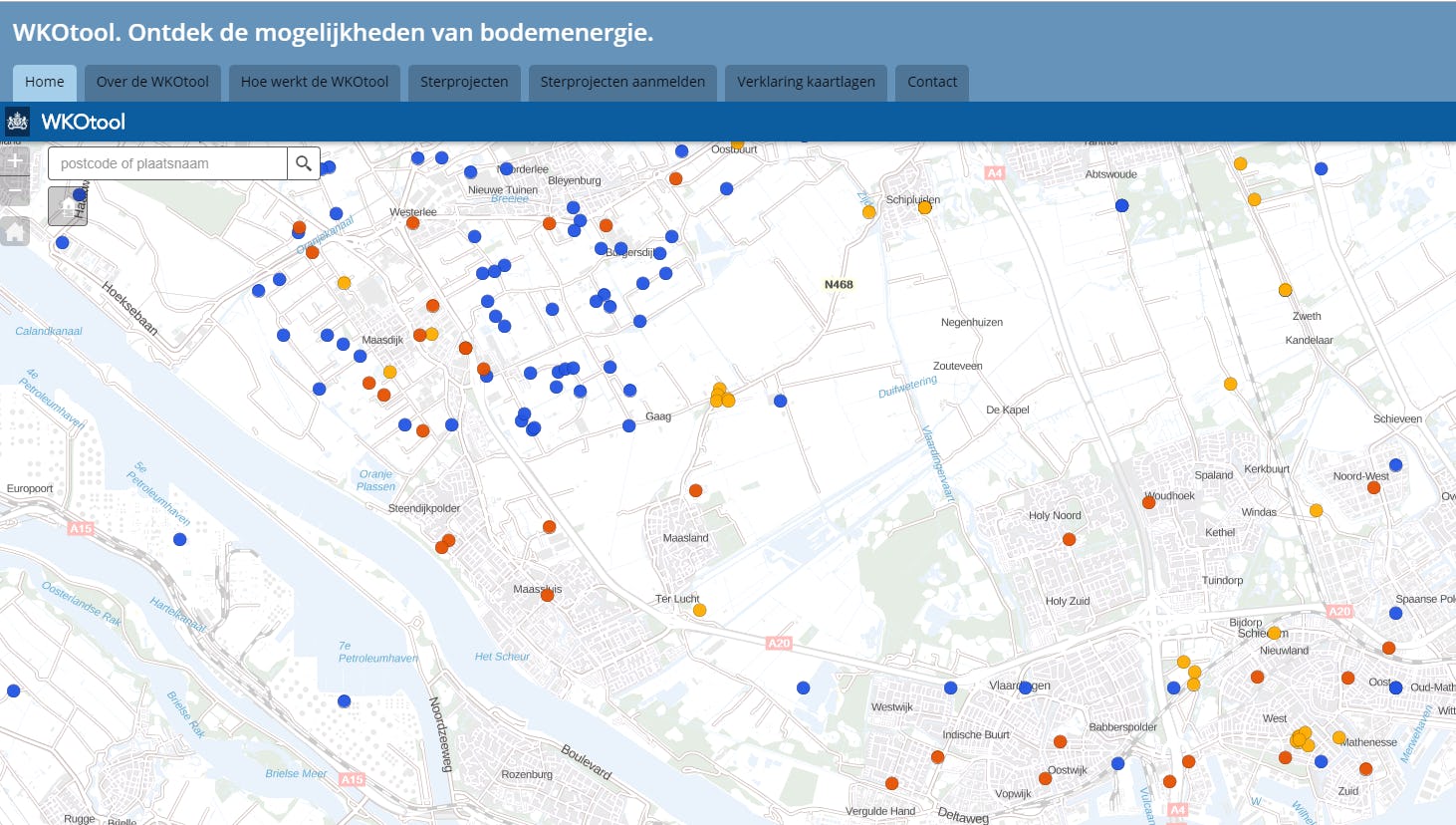Zoom out of the map
Screen dimensions: 1456x825
pyautogui.click(x=15, y=190)
